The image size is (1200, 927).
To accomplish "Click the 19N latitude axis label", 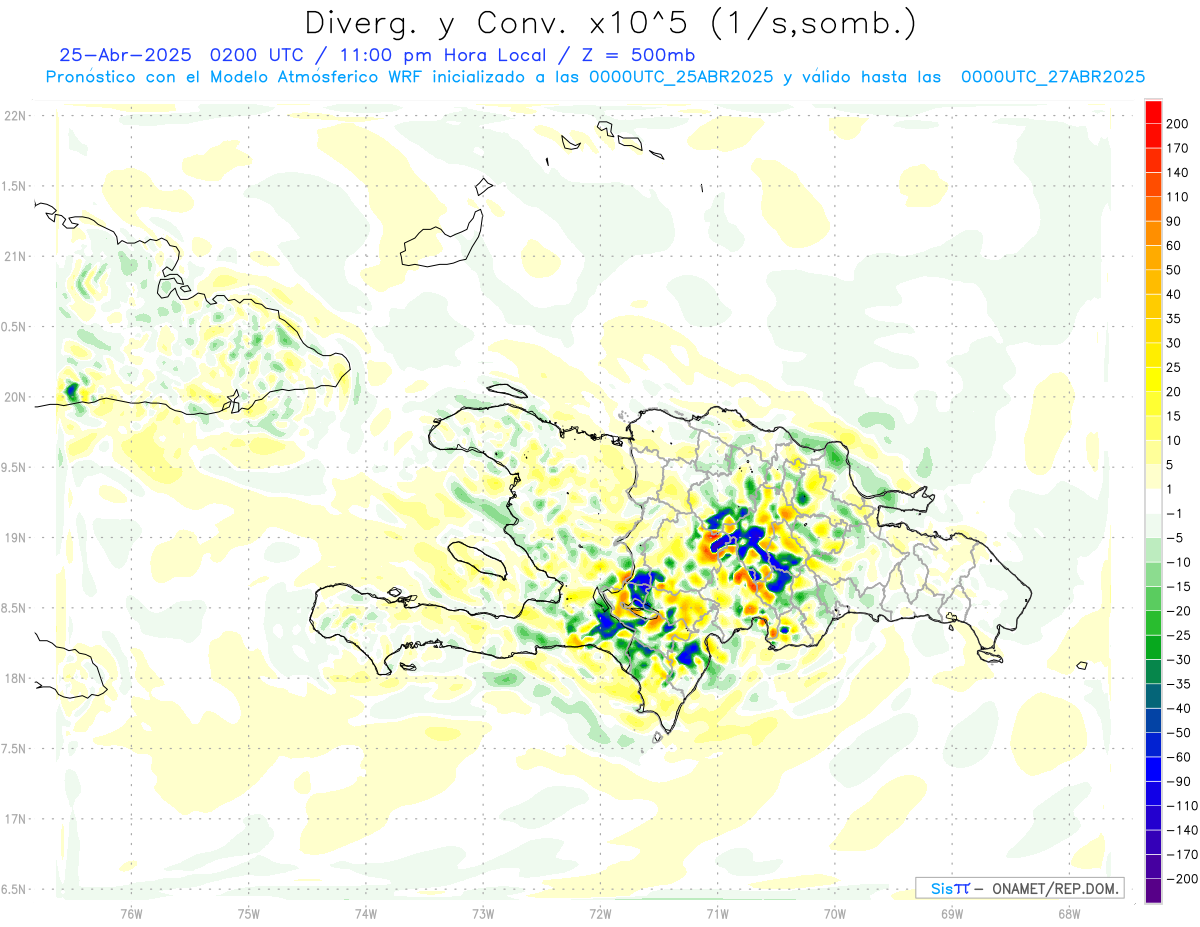I will coord(14,537).
